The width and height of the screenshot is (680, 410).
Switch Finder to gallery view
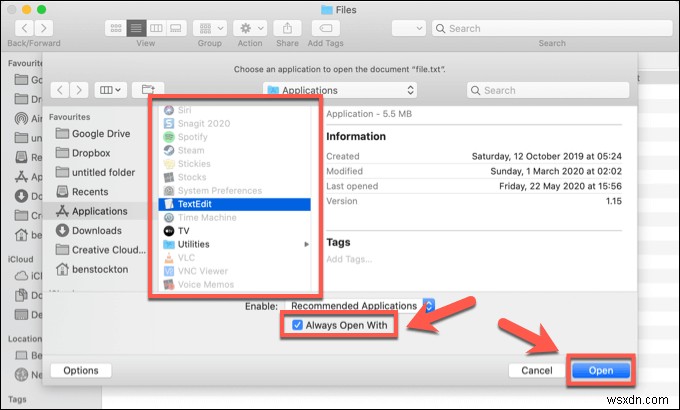176,28
